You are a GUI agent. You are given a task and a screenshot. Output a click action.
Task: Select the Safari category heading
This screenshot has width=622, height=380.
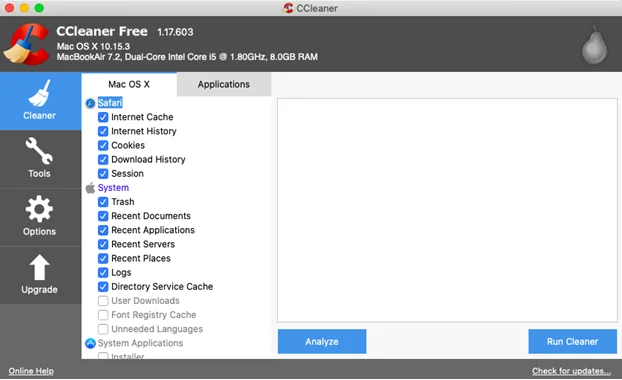[x=110, y=103]
